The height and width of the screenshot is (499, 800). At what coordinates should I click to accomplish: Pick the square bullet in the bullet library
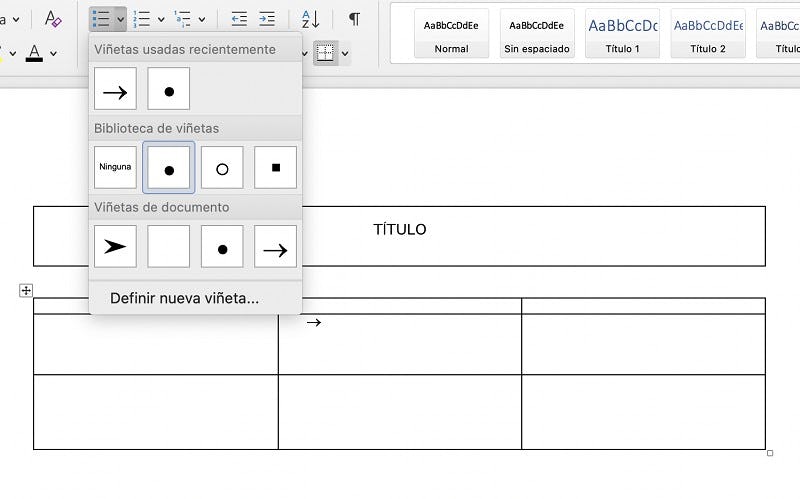pyautogui.click(x=275, y=167)
